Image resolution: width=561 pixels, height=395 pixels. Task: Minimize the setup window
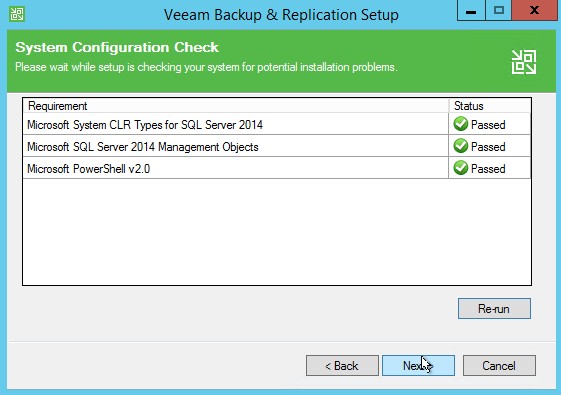471,10
